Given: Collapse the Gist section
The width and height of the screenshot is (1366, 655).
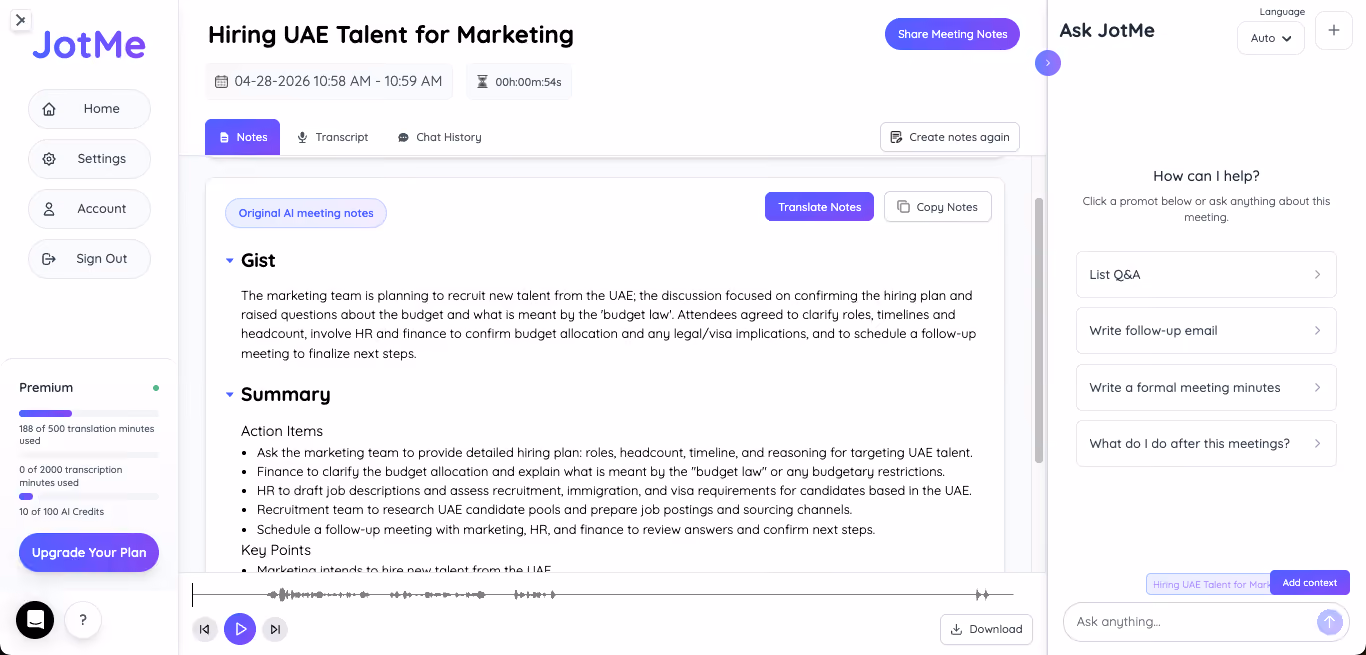Looking at the screenshot, I should 230,261.
